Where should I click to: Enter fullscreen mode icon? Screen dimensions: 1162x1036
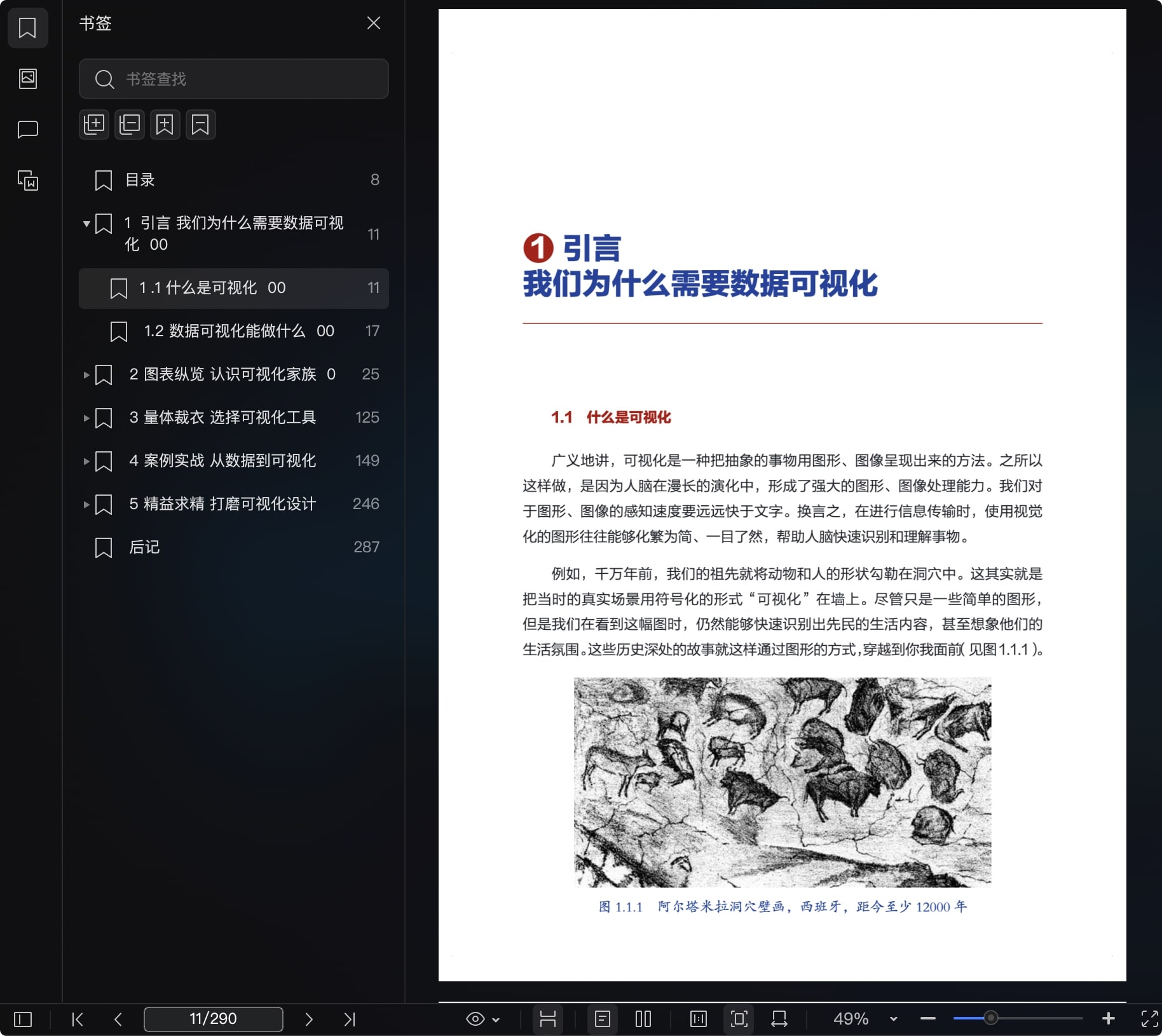pyautogui.click(x=1150, y=1019)
